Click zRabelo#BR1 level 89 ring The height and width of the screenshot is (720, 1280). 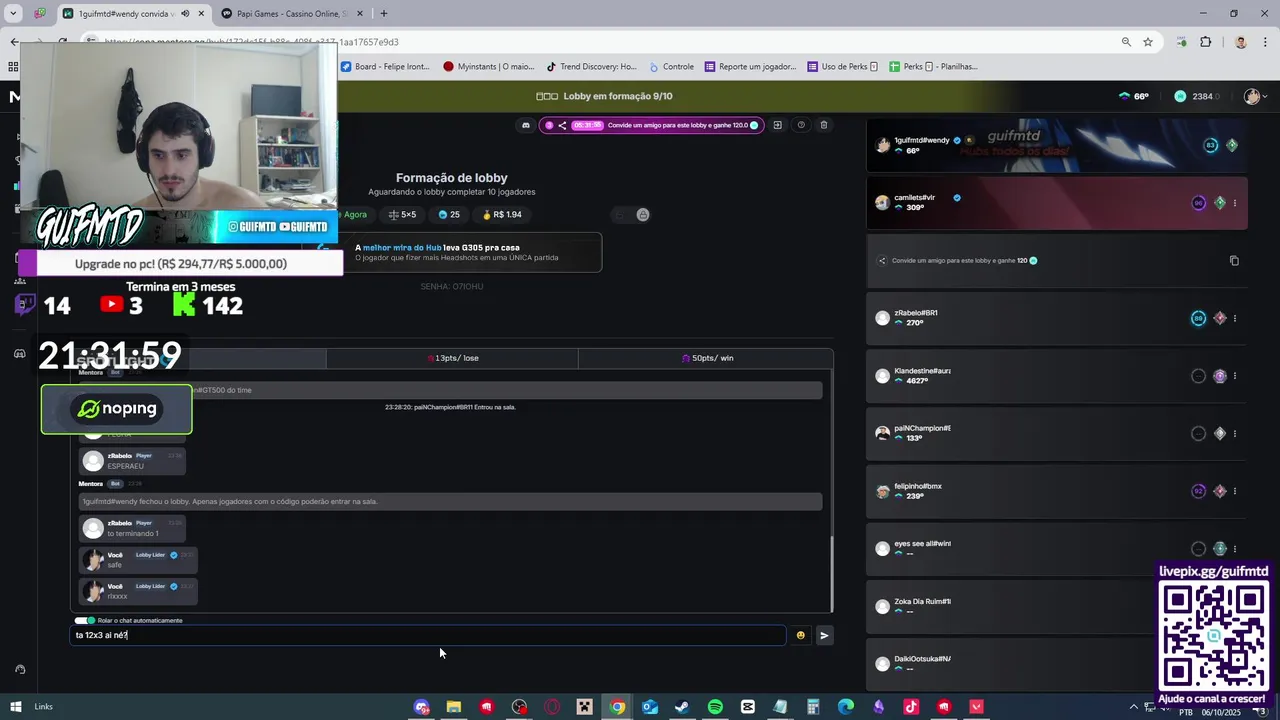coord(1199,319)
